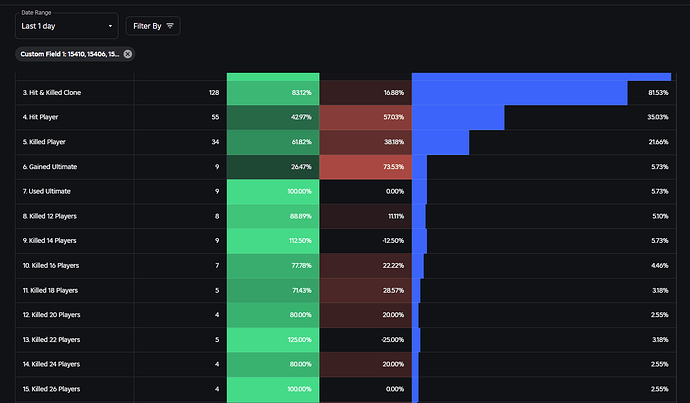Screen dimensions: 690x403
Task: Click the '7. Used Ultimate' step label
Action: pyautogui.click(x=47, y=191)
